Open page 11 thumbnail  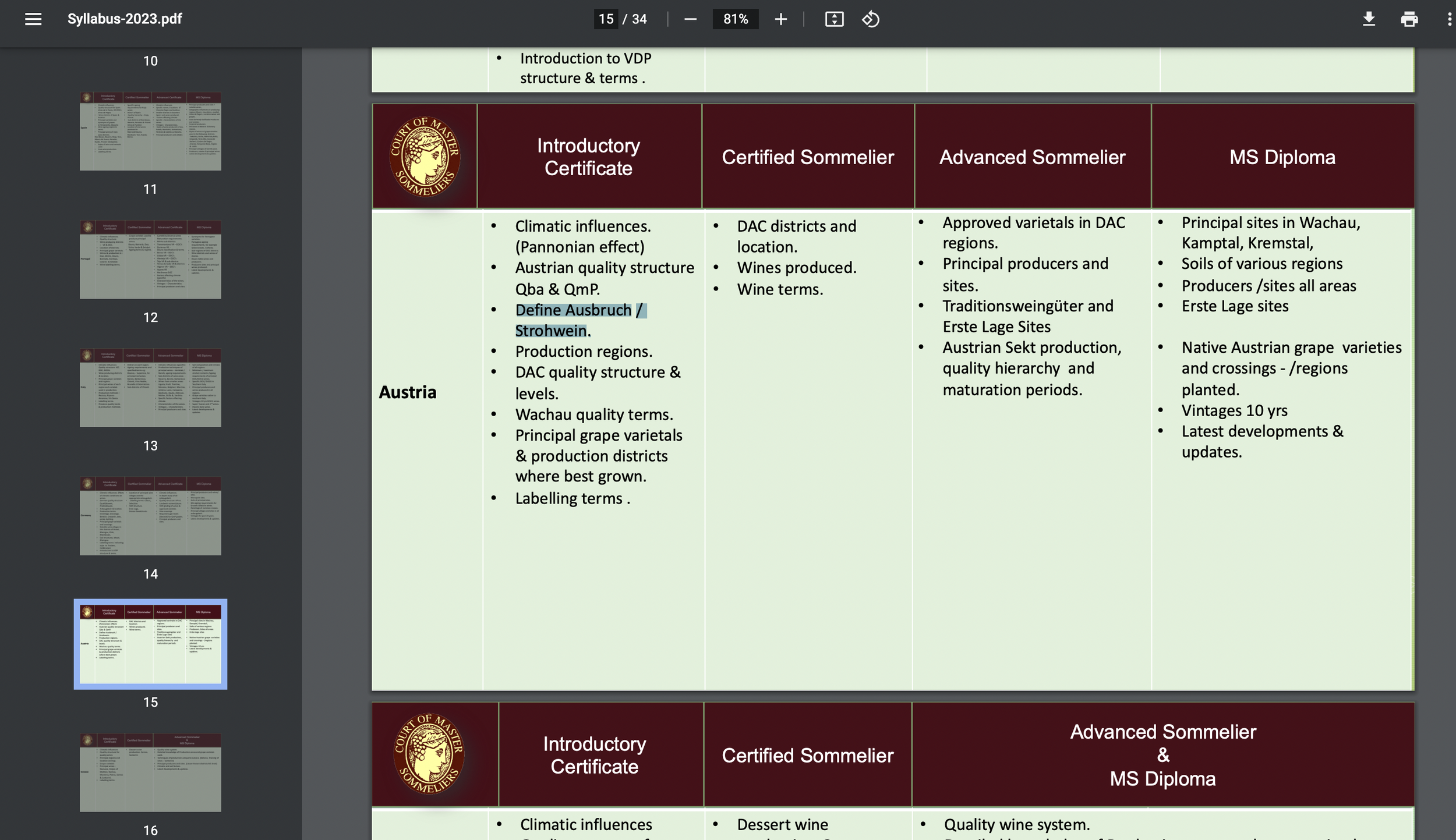(x=150, y=131)
